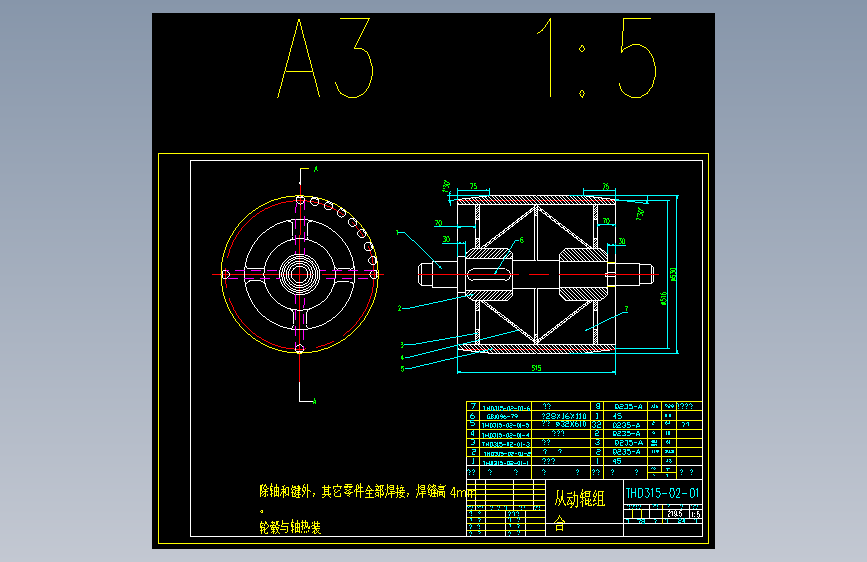Click the left "75" dimension at top
Screen dimensions: 867x562
pos(473,186)
